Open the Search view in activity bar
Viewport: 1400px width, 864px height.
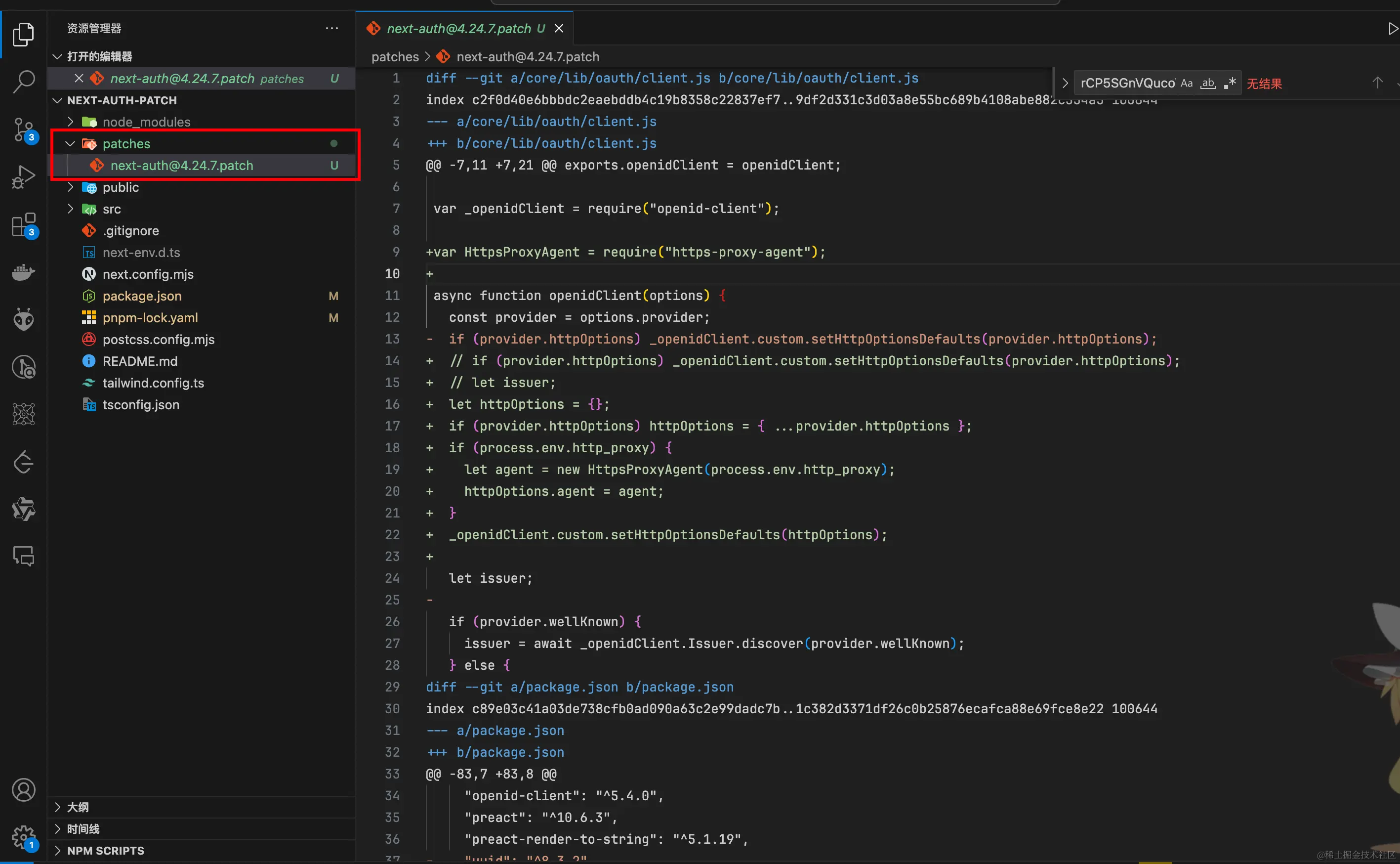(x=23, y=82)
